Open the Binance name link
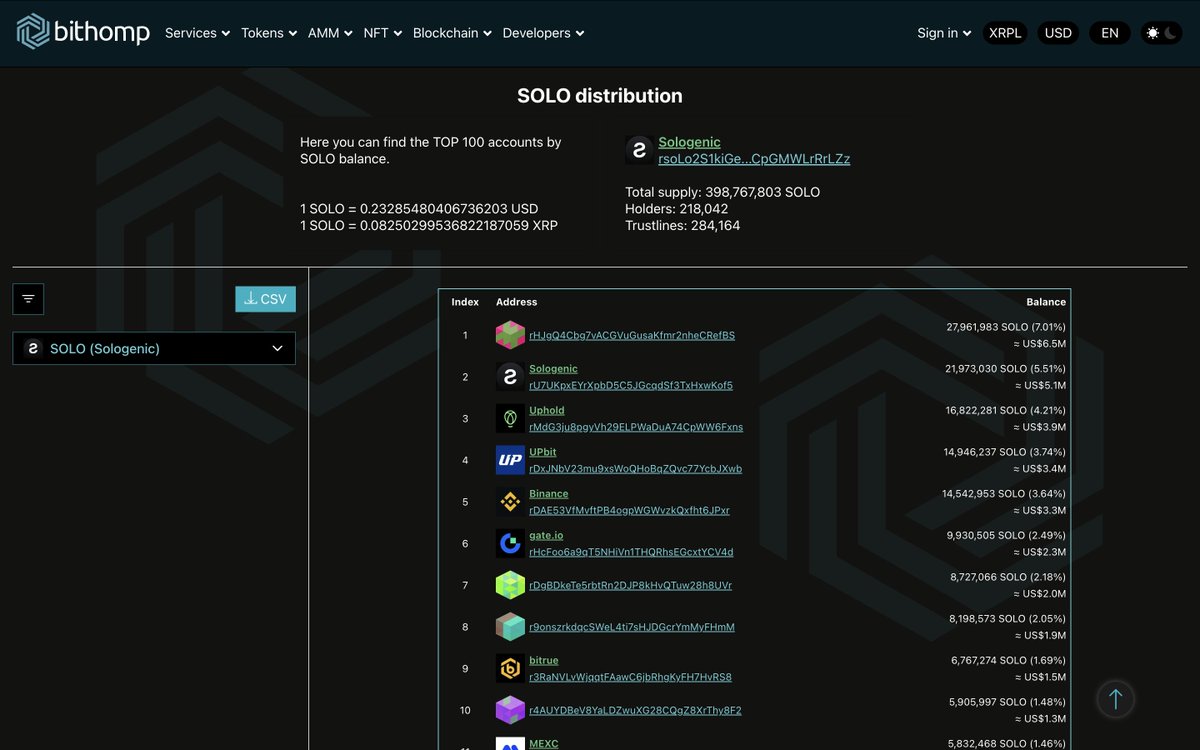 [549, 494]
